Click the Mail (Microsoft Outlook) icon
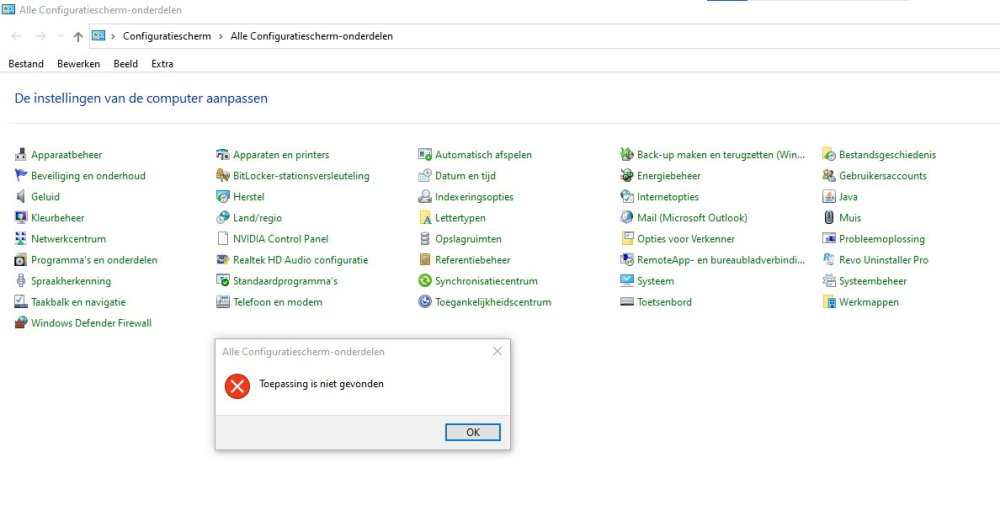Screen dimensions: 1000x516 (x=626, y=217)
